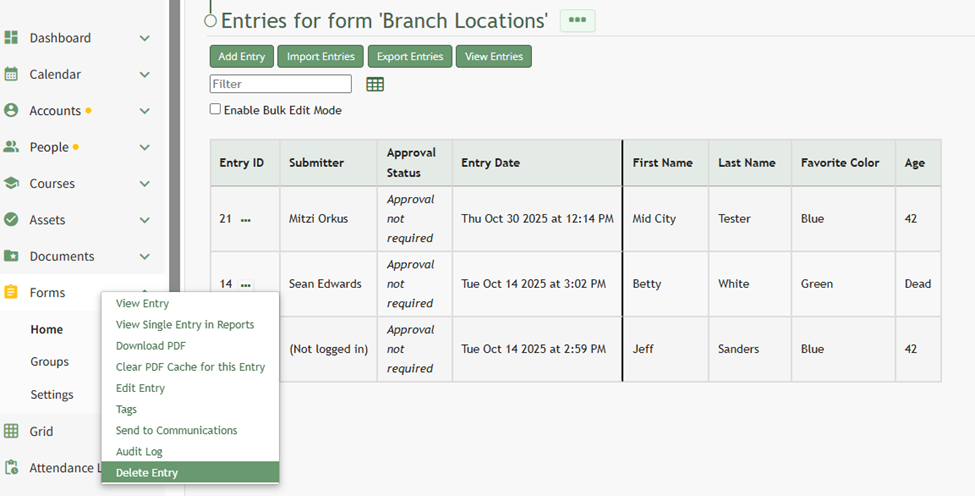Screen dimensions: 975x496
Task: Expand the Courses sidebar chevron
Action: tap(145, 184)
